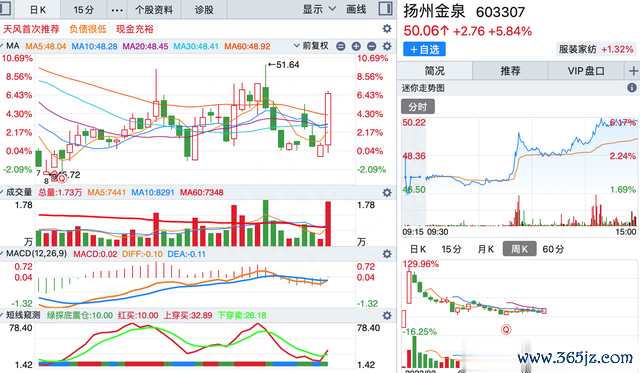Image resolution: width=640 pixels, height=373 pixels.
Task: Switch to the 15分 chart tab
Action: click(x=84, y=10)
